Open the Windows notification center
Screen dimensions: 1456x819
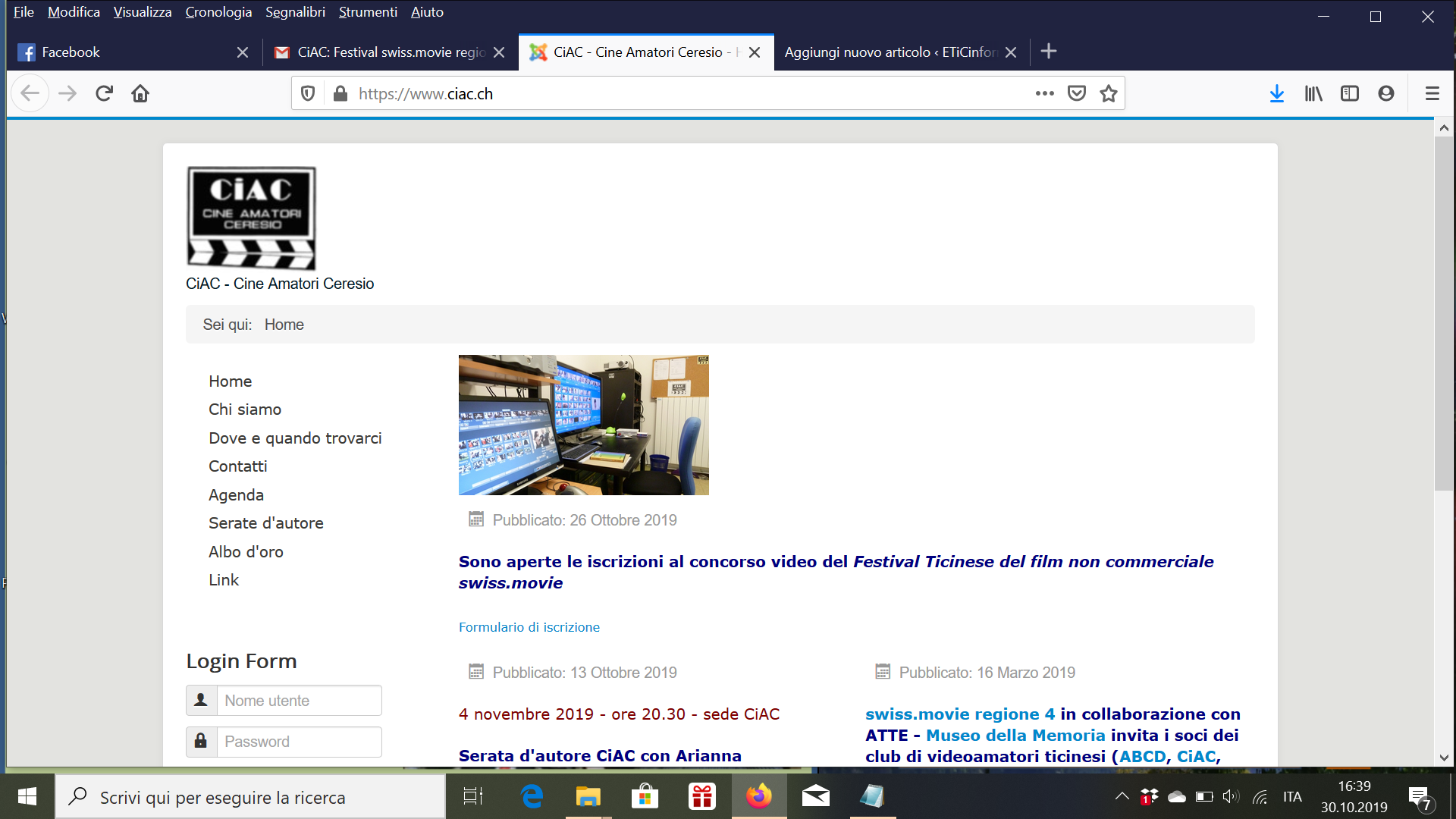point(1420,797)
